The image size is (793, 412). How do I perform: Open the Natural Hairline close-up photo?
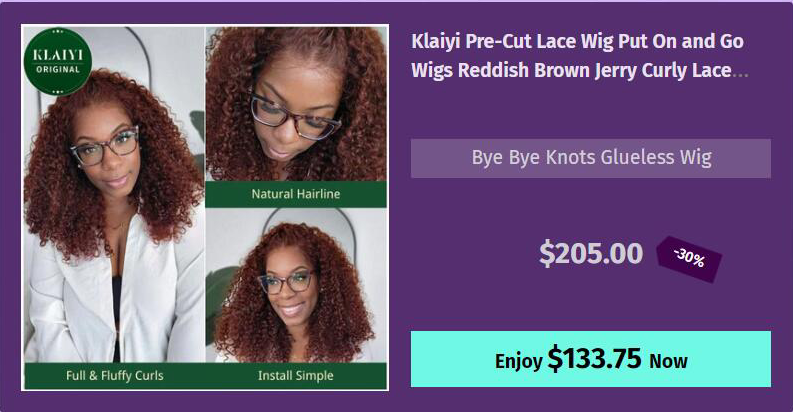(296, 104)
